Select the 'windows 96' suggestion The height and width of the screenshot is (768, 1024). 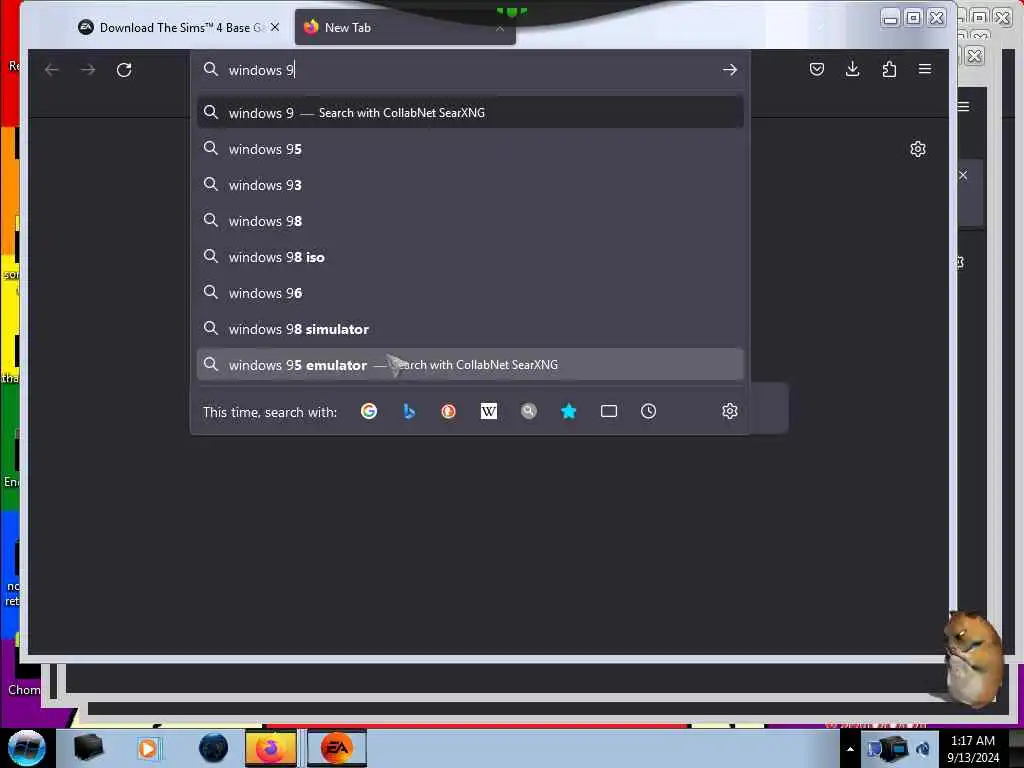[x=470, y=293]
